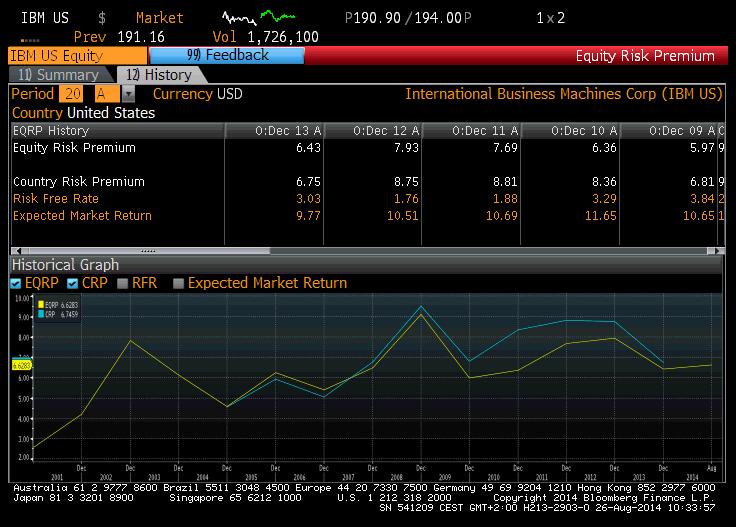
Task: Click the table scrollbar left arrow
Action: click(18, 251)
